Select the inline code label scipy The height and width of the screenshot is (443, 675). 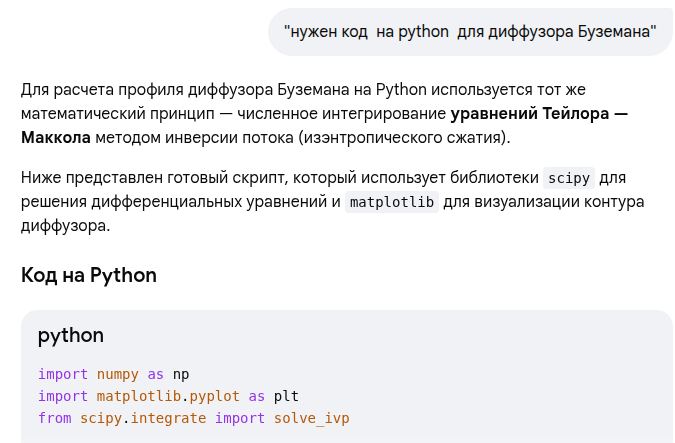[569, 178]
